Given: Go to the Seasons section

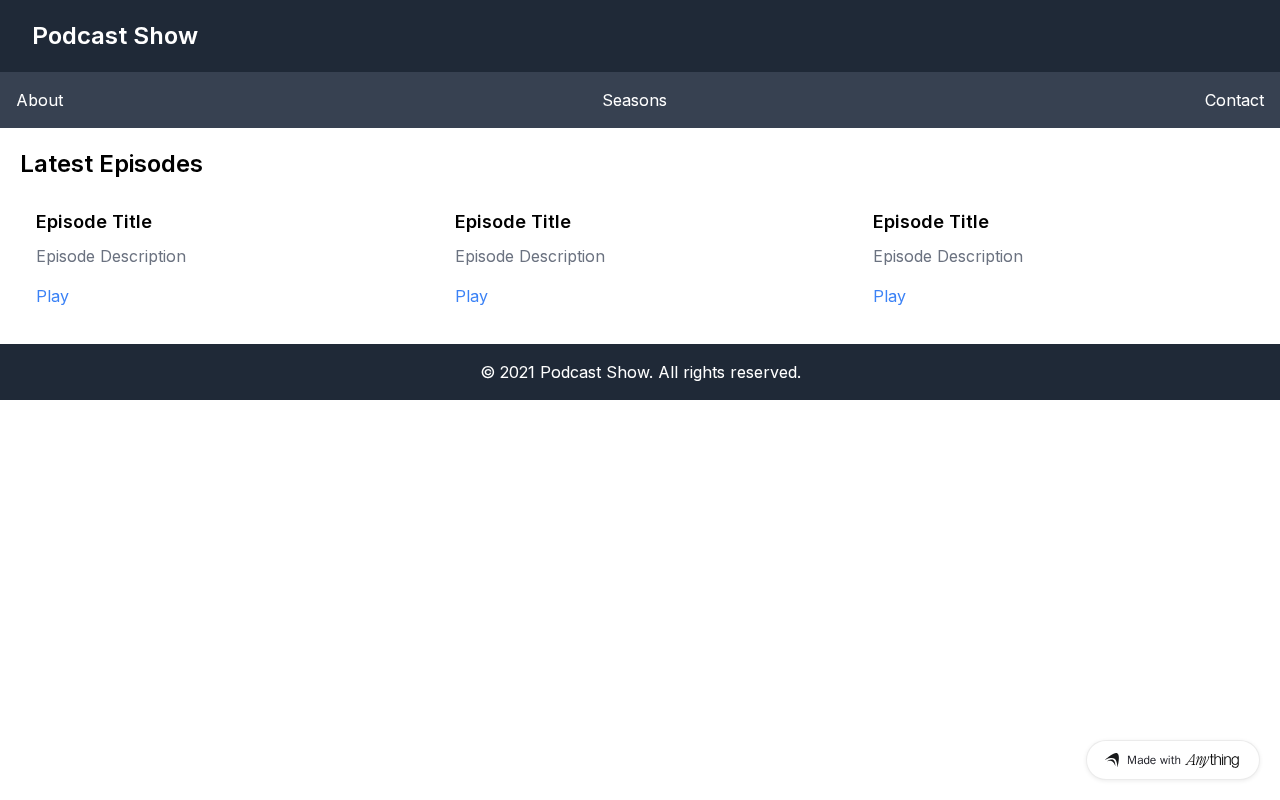Looking at the screenshot, I should [634, 100].
